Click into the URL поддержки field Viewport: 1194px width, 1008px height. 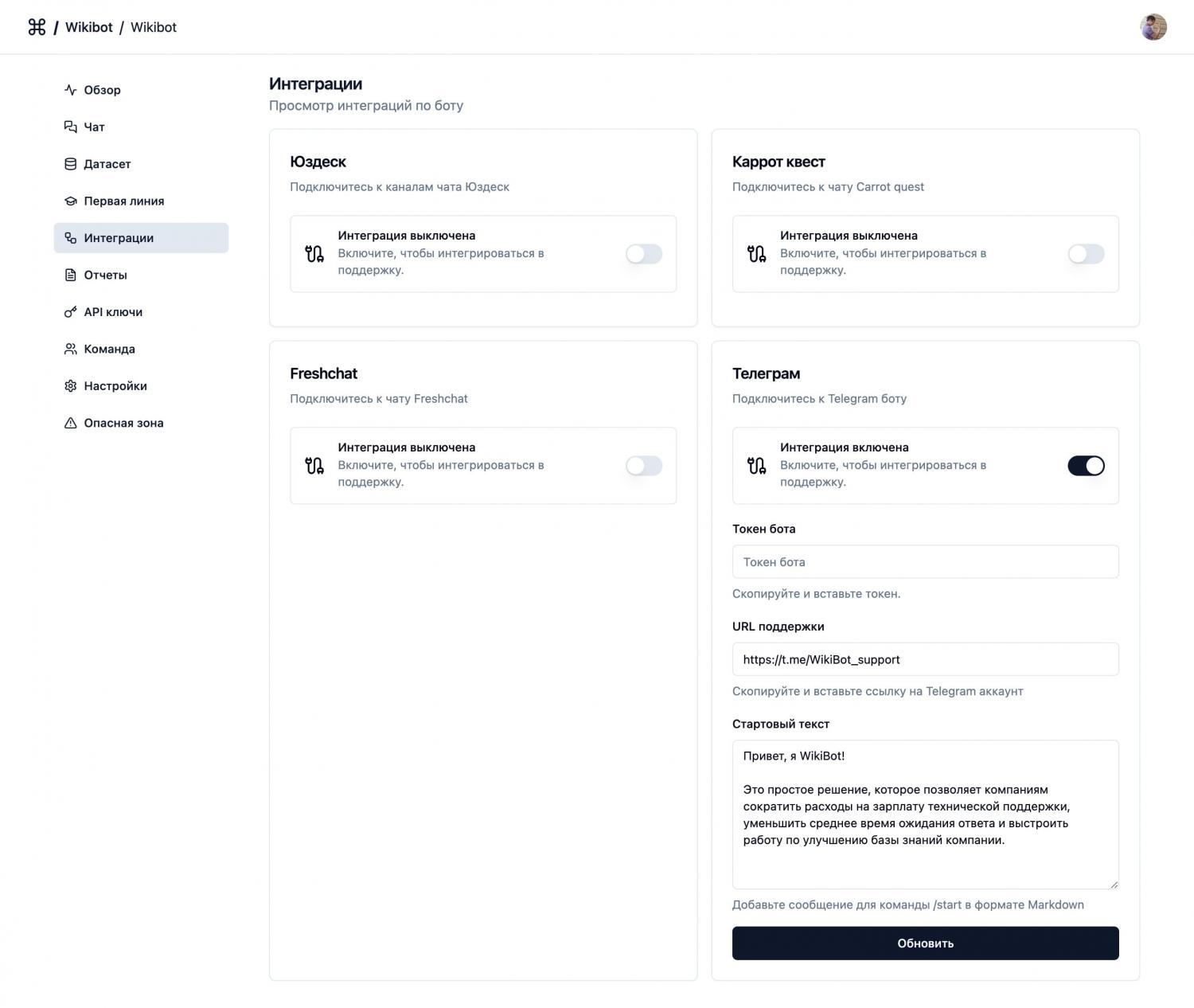[x=925, y=659]
